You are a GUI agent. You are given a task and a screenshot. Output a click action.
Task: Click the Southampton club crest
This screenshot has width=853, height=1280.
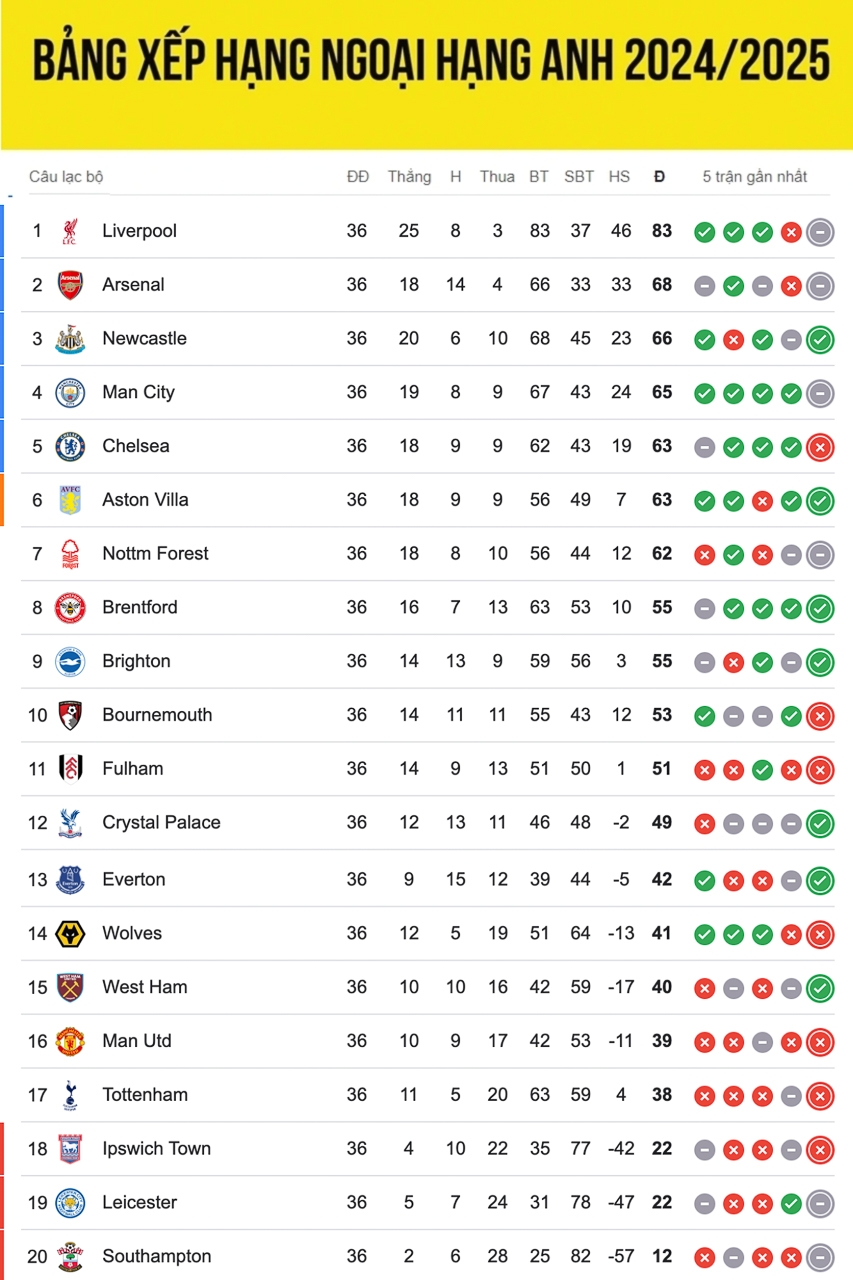pyautogui.click(x=70, y=1257)
